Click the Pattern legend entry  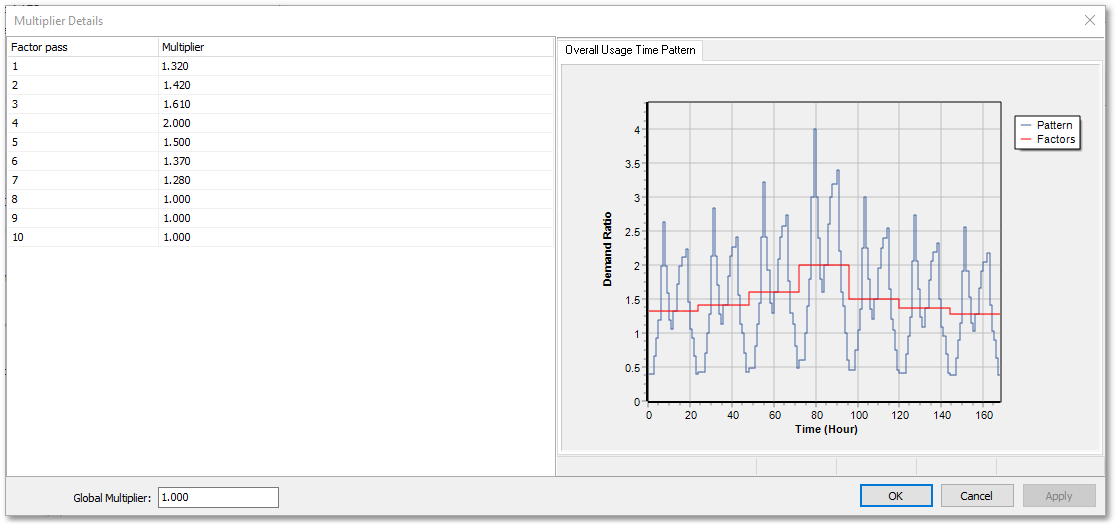(1046, 125)
